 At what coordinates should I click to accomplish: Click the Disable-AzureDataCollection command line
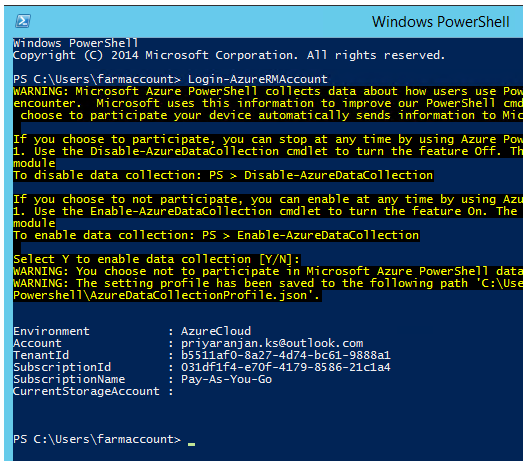pos(223,175)
